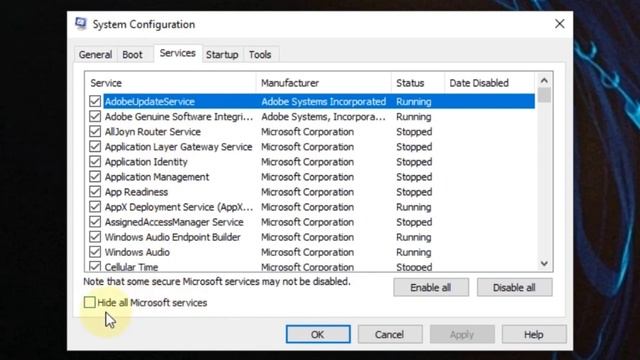640x360 pixels.
Task: Click the Apply button
Action: (x=462, y=335)
